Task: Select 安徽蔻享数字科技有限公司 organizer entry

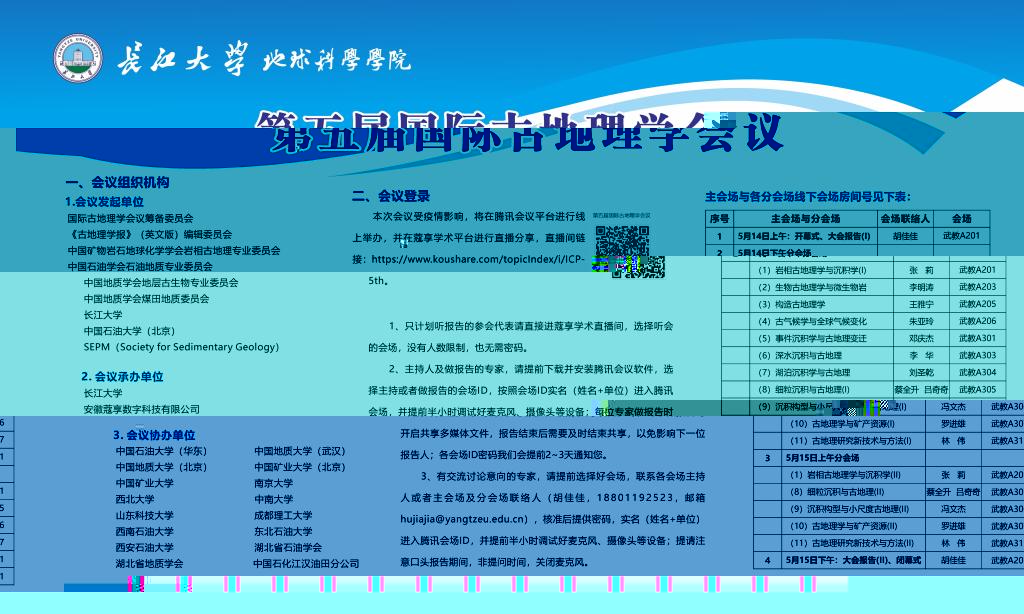Action: (142, 409)
